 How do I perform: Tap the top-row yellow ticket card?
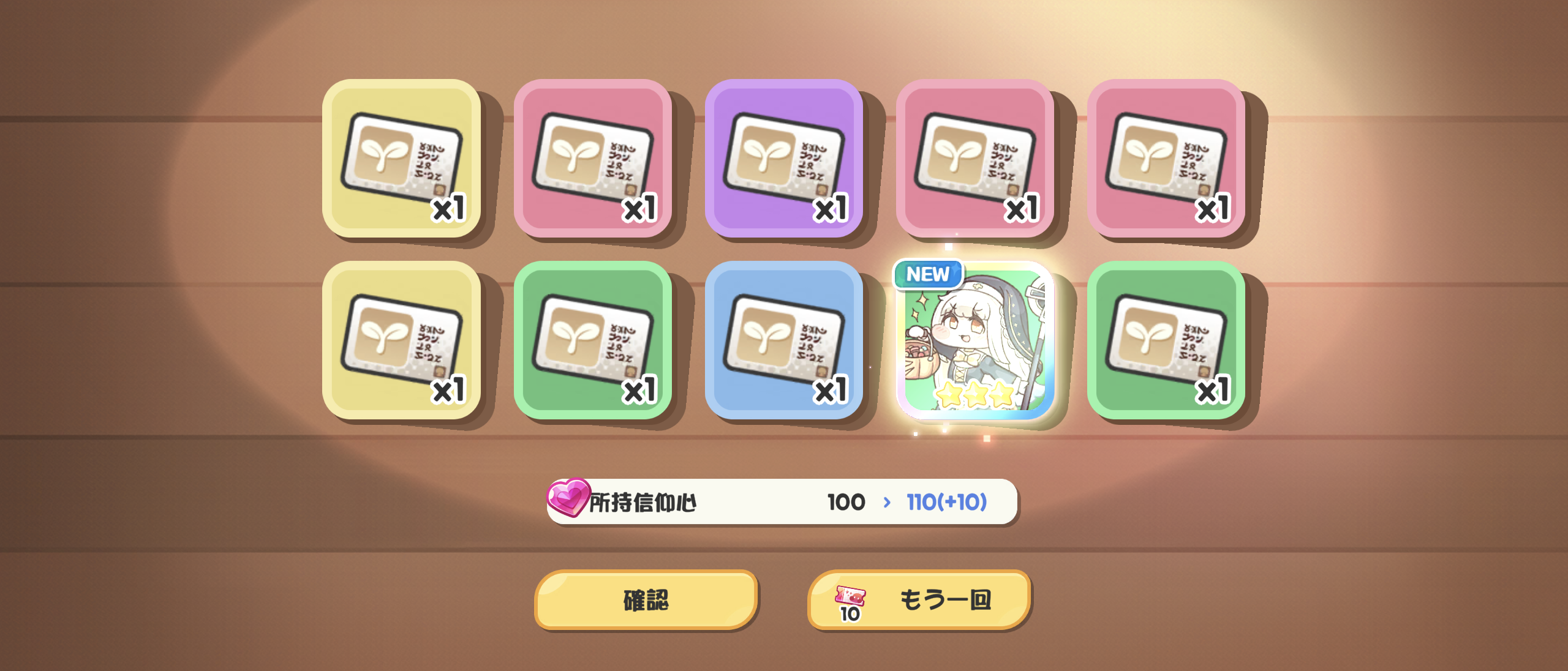click(x=401, y=159)
